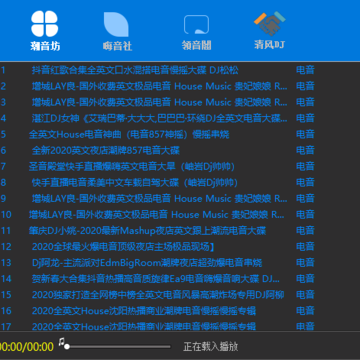The height and width of the screenshot is (360, 360).
Task: Click the music note icon beside the progress bar
Action: [61, 341]
